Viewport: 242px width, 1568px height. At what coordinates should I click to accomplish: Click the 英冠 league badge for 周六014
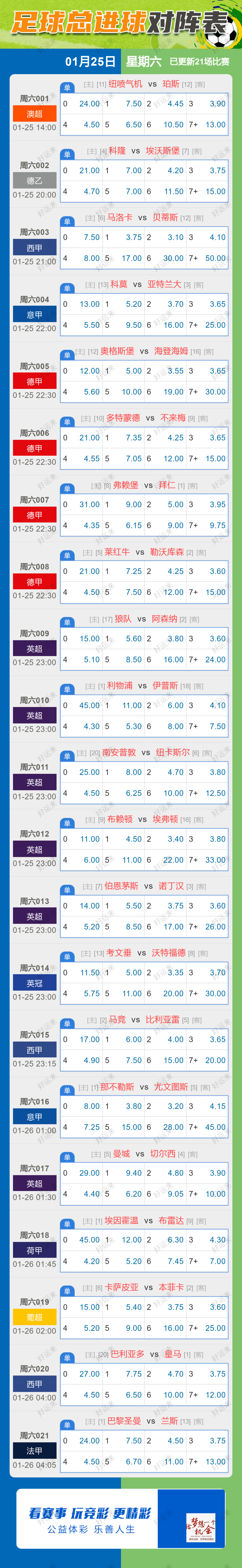35,983
